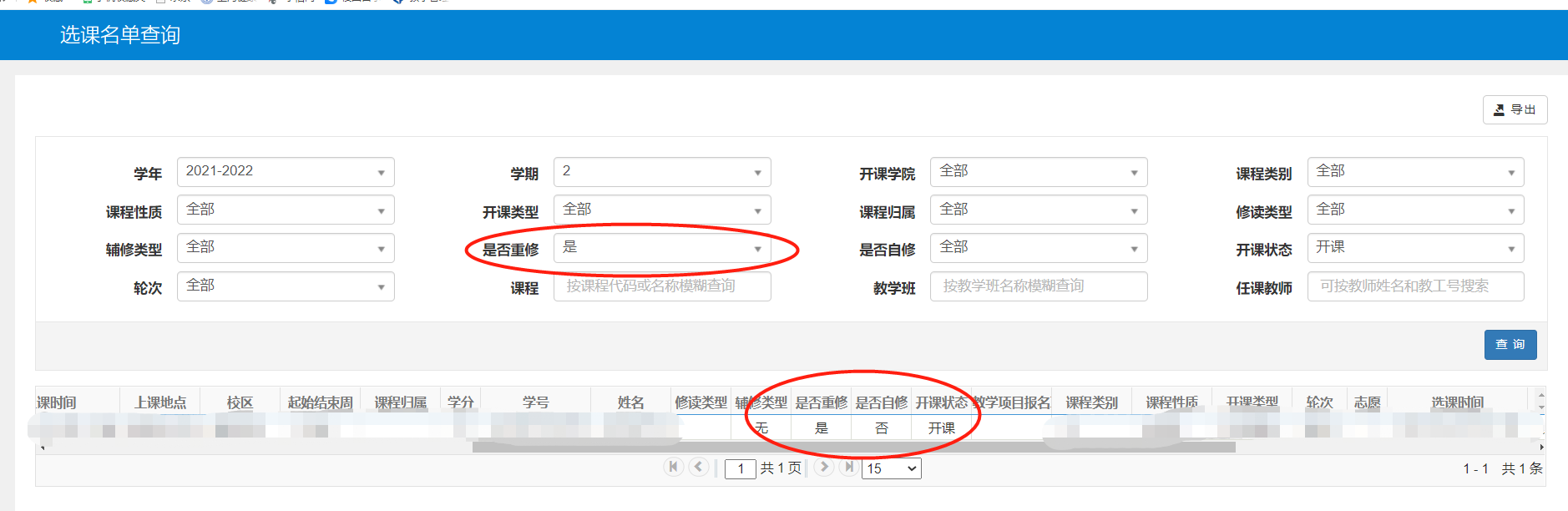
Task: Go to the next results page
Action: (823, 468)
